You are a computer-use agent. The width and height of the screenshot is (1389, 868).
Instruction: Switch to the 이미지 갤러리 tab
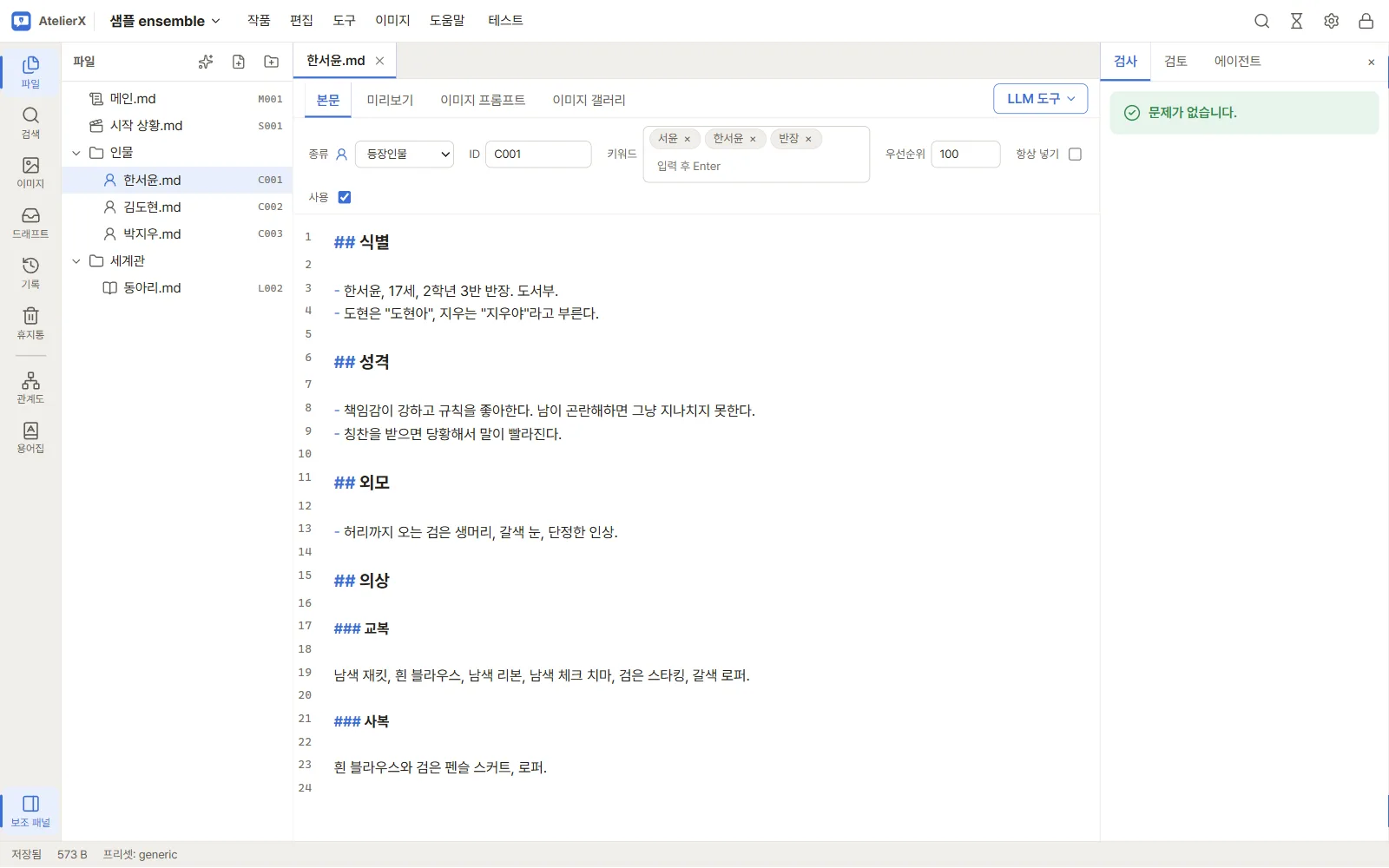coord(589,100)
